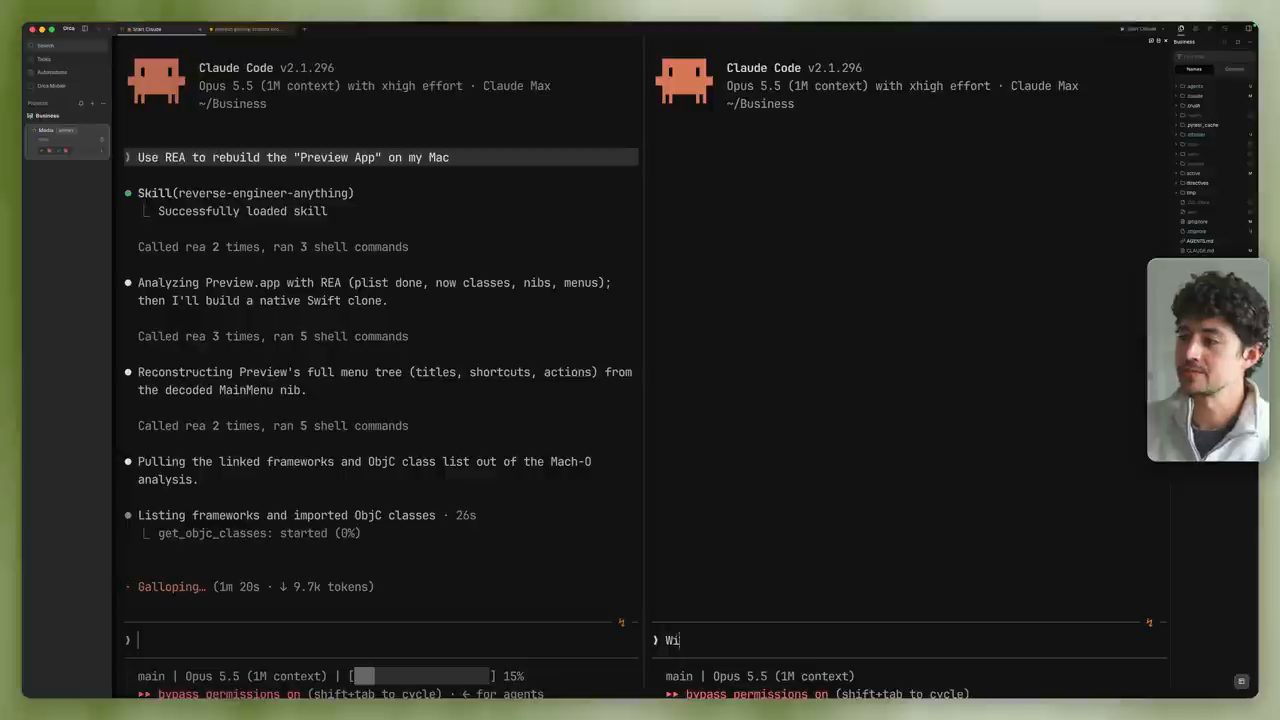
Task: Open a new tab with plus icon
Action: click(304, 29)
